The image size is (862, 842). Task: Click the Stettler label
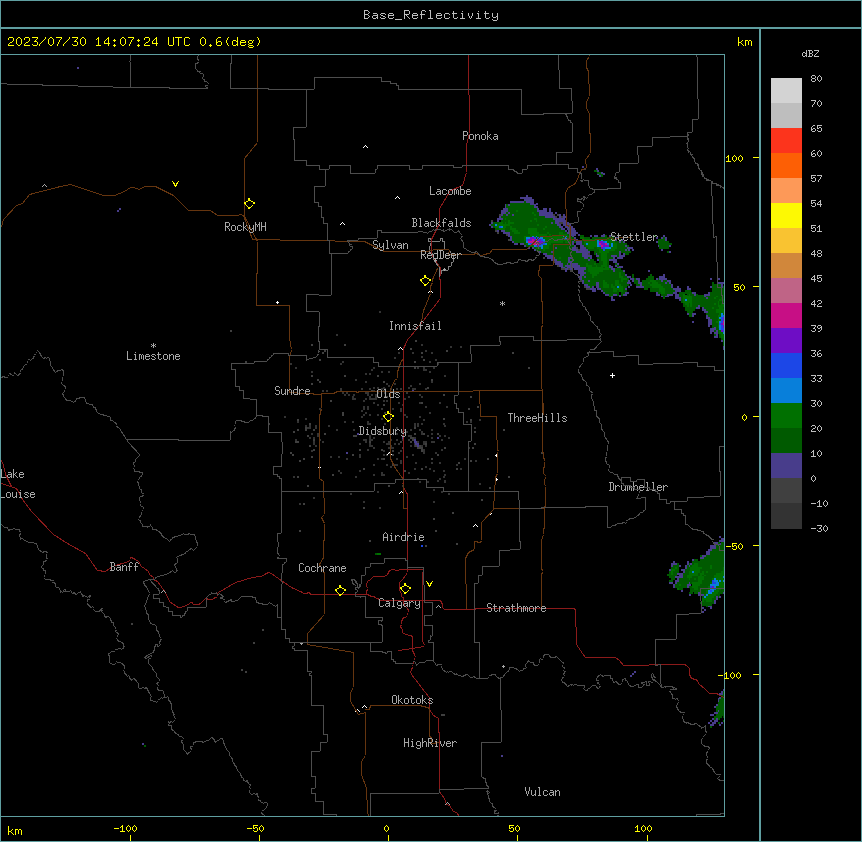[x=634, y=237]
